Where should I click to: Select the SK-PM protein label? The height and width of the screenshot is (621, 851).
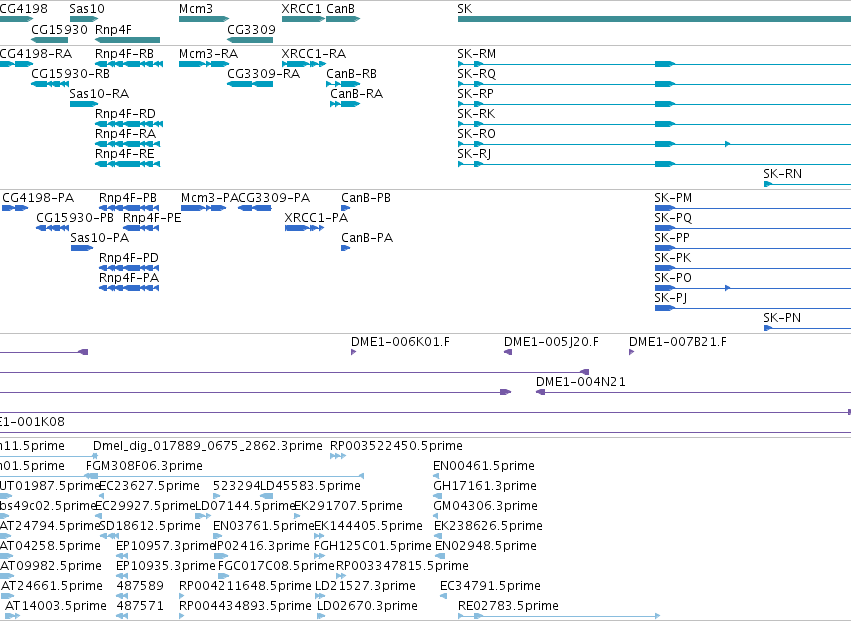click(x=673, y=198)
